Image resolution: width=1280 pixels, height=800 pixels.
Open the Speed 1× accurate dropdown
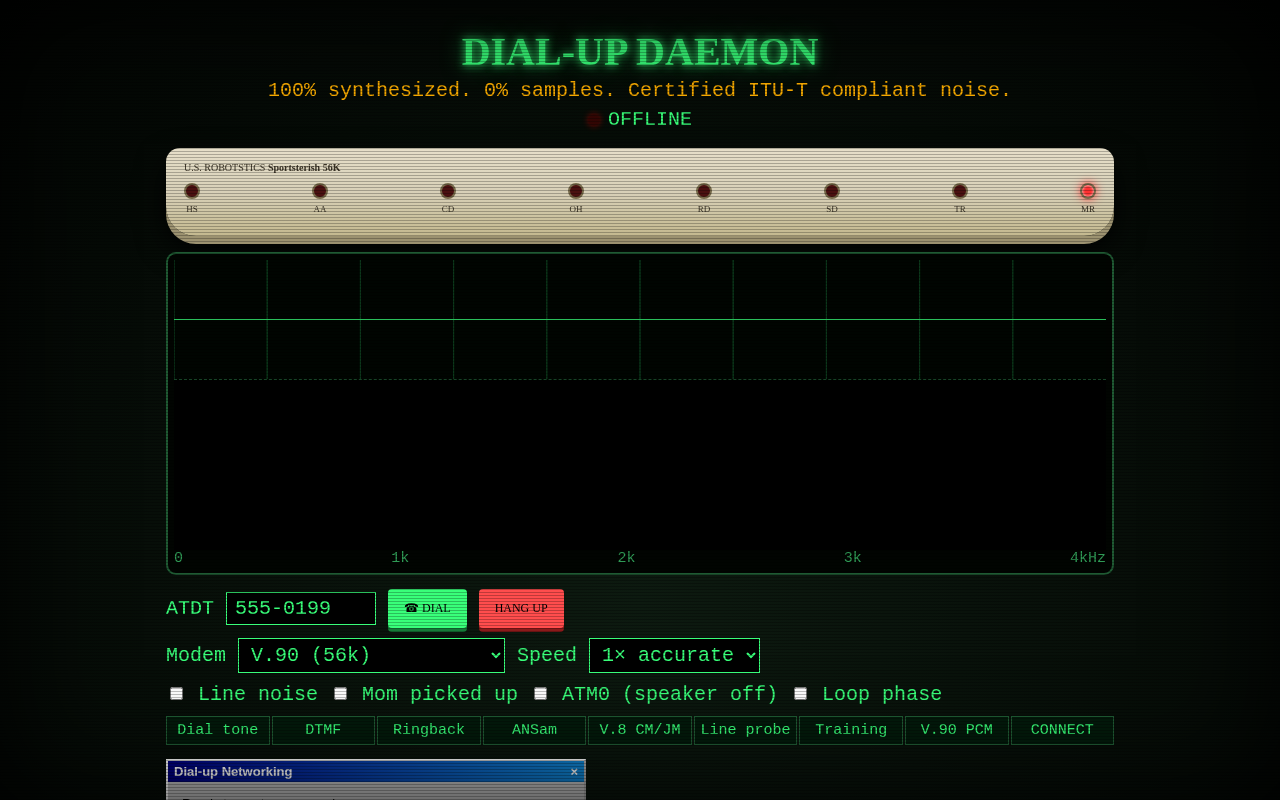pos(674,656)
